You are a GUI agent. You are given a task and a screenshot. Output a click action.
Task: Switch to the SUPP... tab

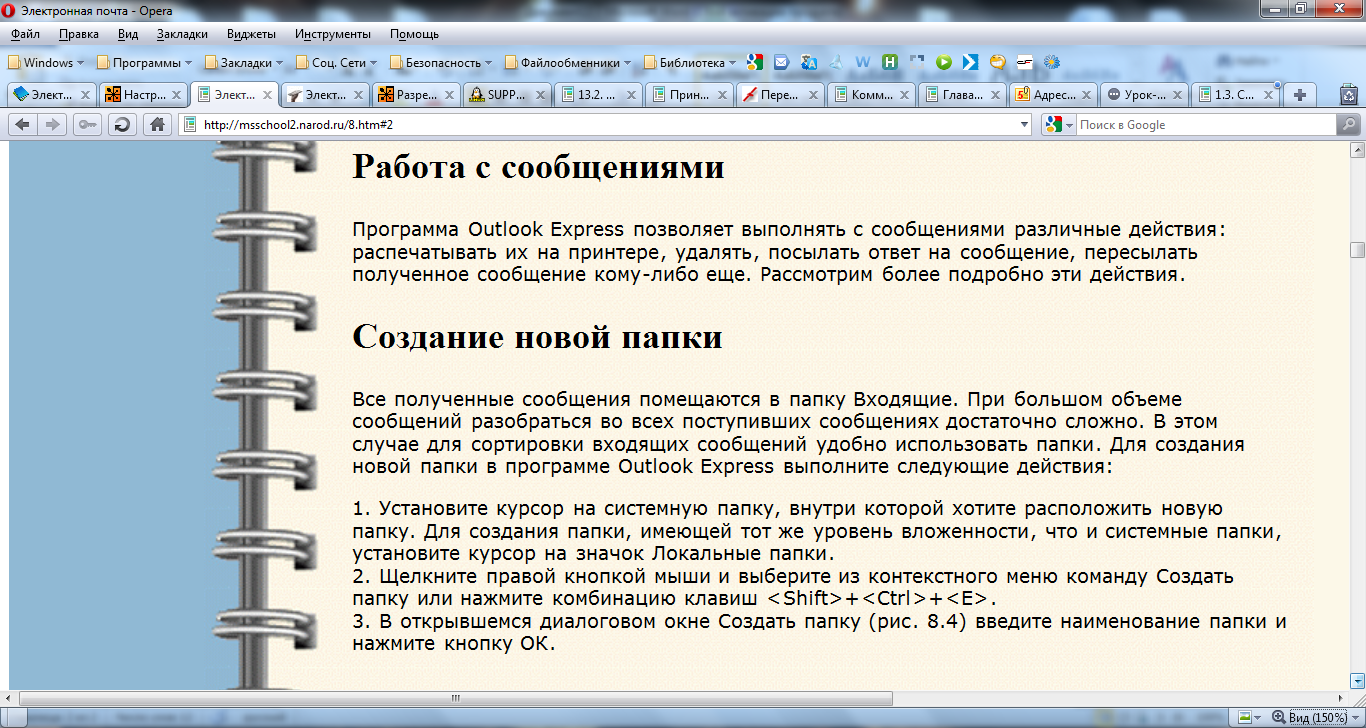click(506, 95)
